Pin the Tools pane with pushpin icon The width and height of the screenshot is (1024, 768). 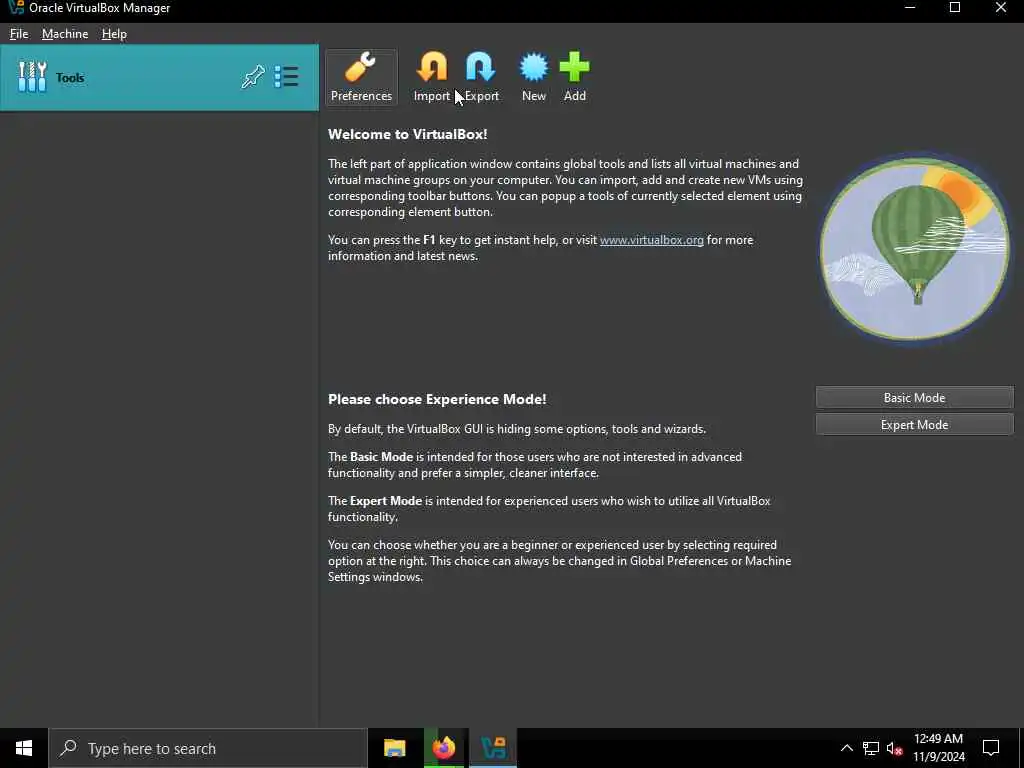pyautogui.click(x=253, y=77)
